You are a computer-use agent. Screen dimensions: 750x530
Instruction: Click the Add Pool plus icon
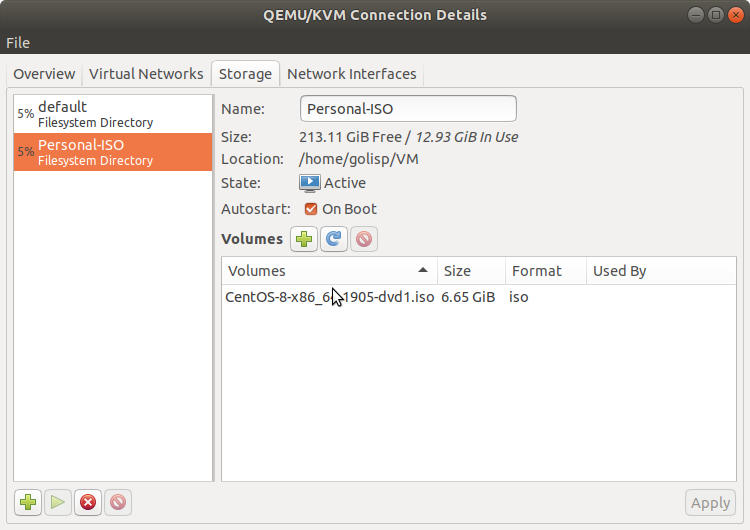point(28,503)
